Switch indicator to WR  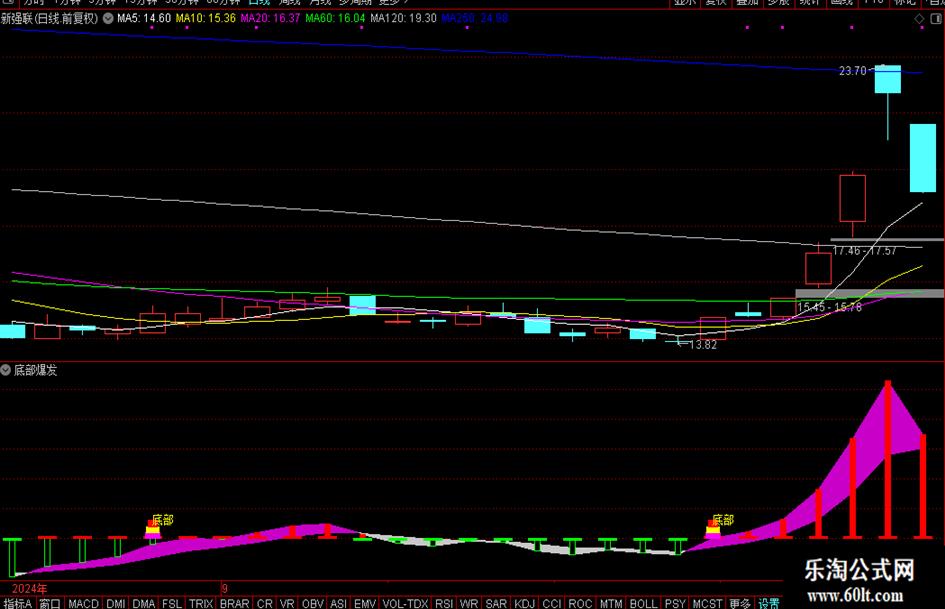469,603
